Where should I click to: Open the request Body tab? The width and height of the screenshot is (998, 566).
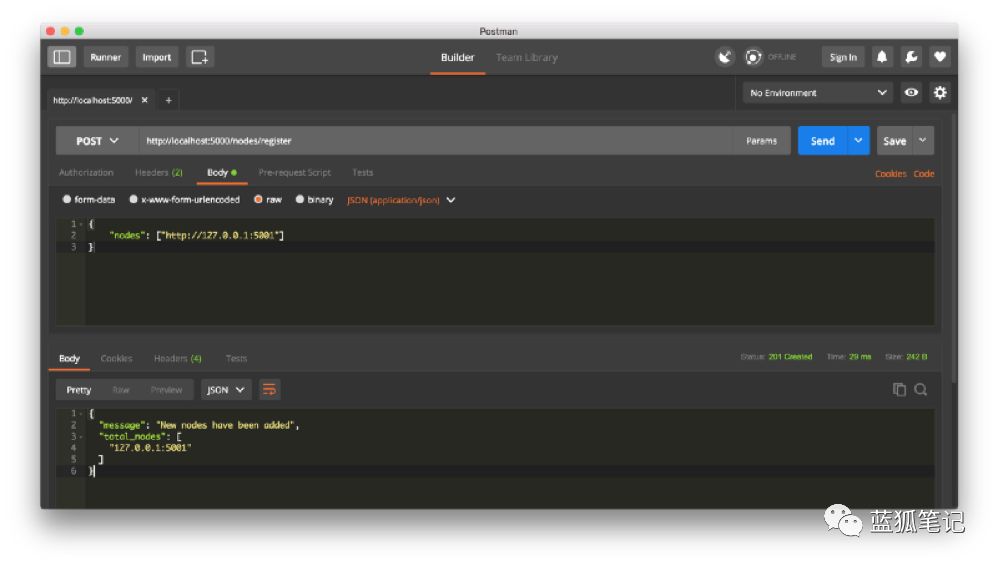click(221, 173)
